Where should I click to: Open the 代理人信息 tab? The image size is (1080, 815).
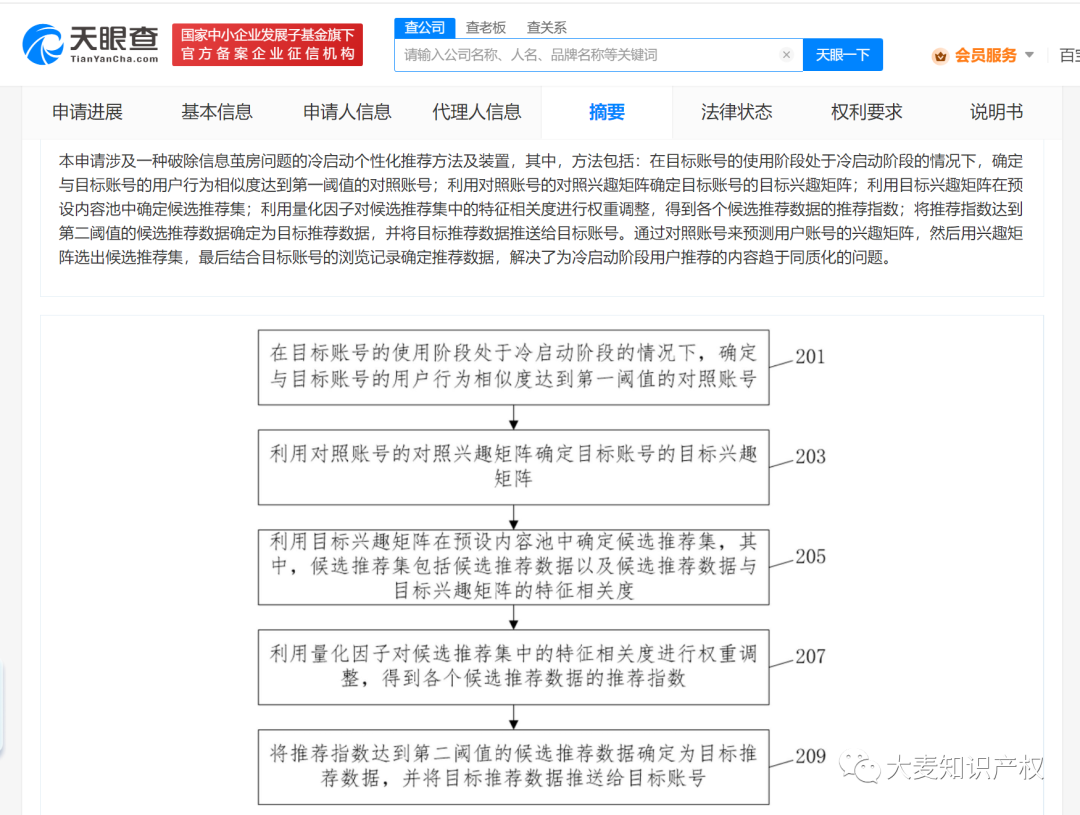click(477, 113)
